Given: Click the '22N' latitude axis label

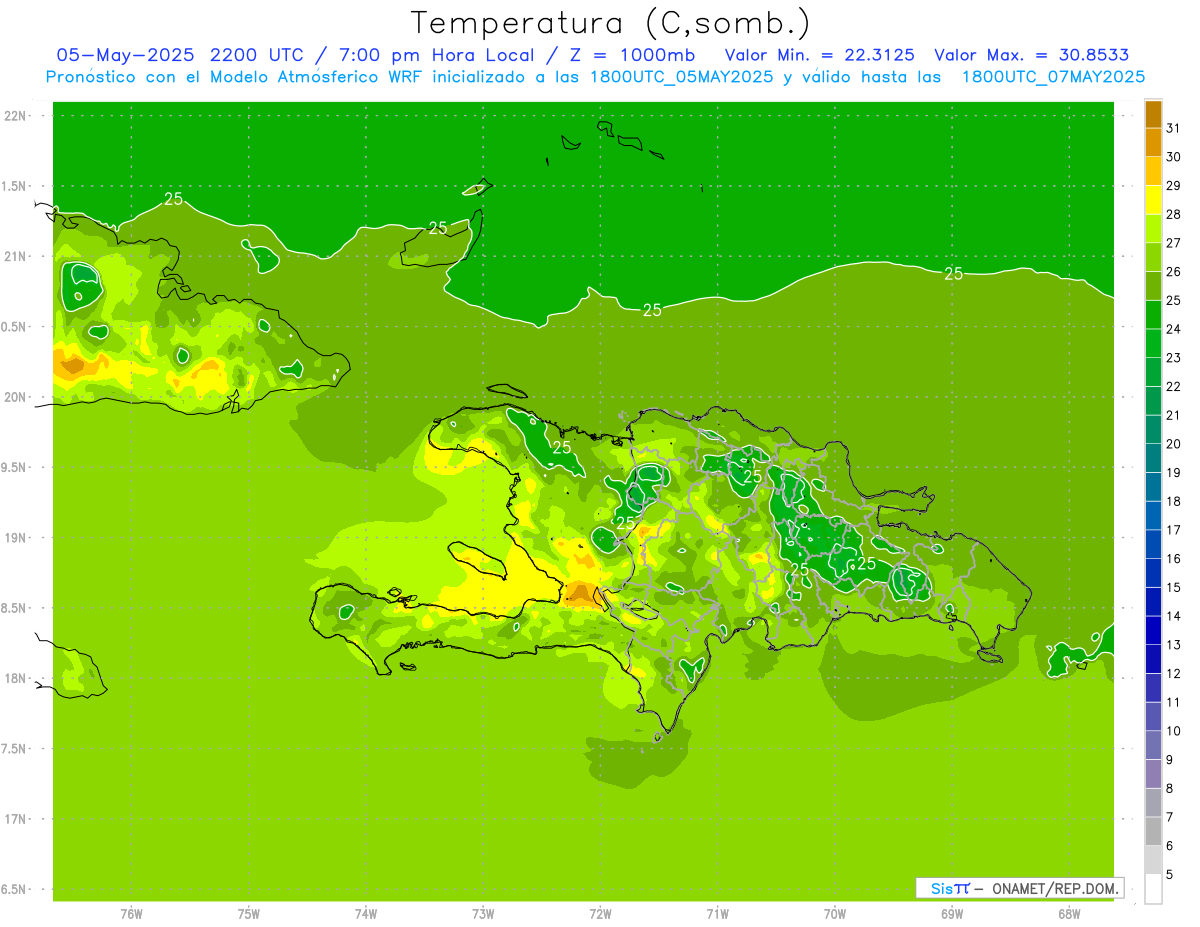Looking at the screenshot, I should (16, 116).
